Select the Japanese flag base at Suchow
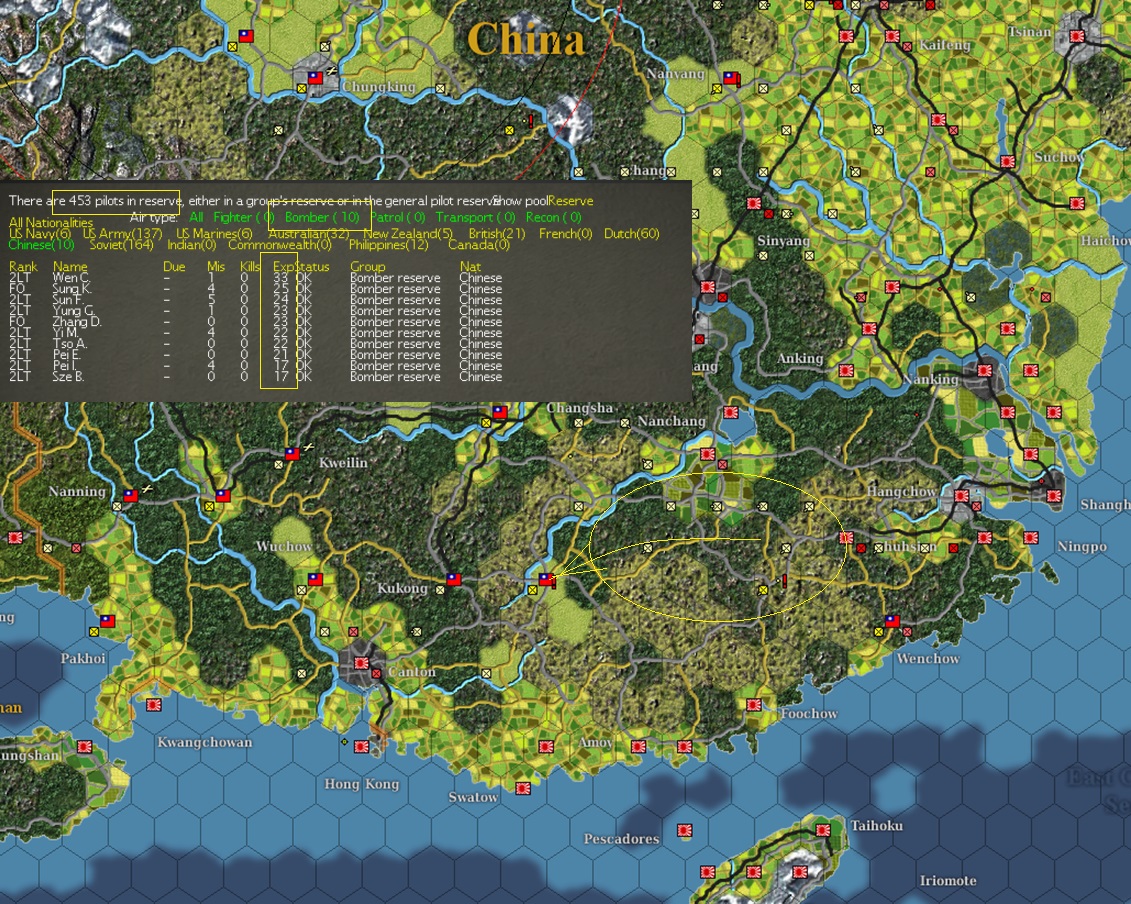This screenshot has width=1131, height=904. coord(1008,162)
